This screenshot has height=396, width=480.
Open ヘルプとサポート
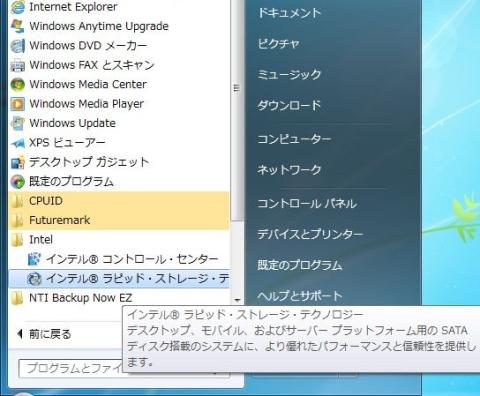(300, 296)
